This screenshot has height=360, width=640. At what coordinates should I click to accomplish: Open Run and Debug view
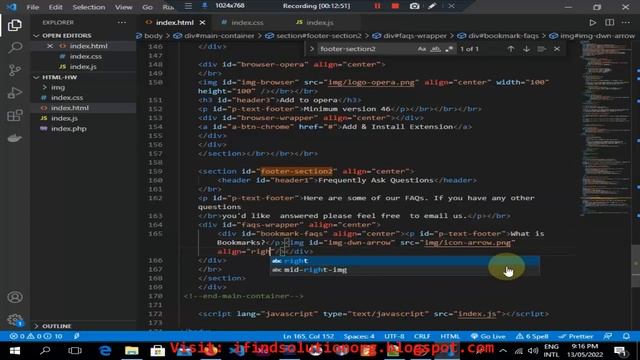click(x=15, y=93)
